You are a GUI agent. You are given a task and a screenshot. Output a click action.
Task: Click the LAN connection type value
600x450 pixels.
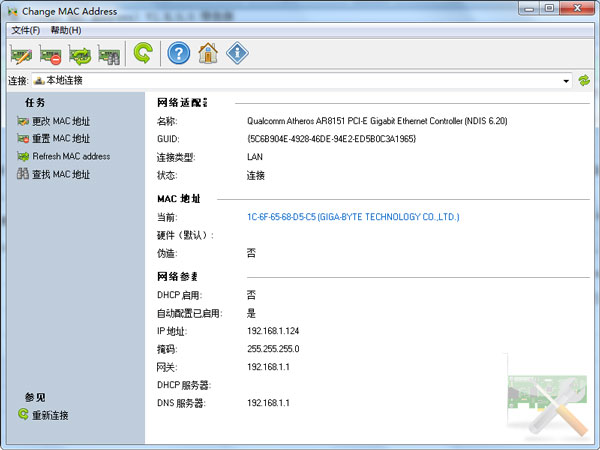(x=255, y=157)
